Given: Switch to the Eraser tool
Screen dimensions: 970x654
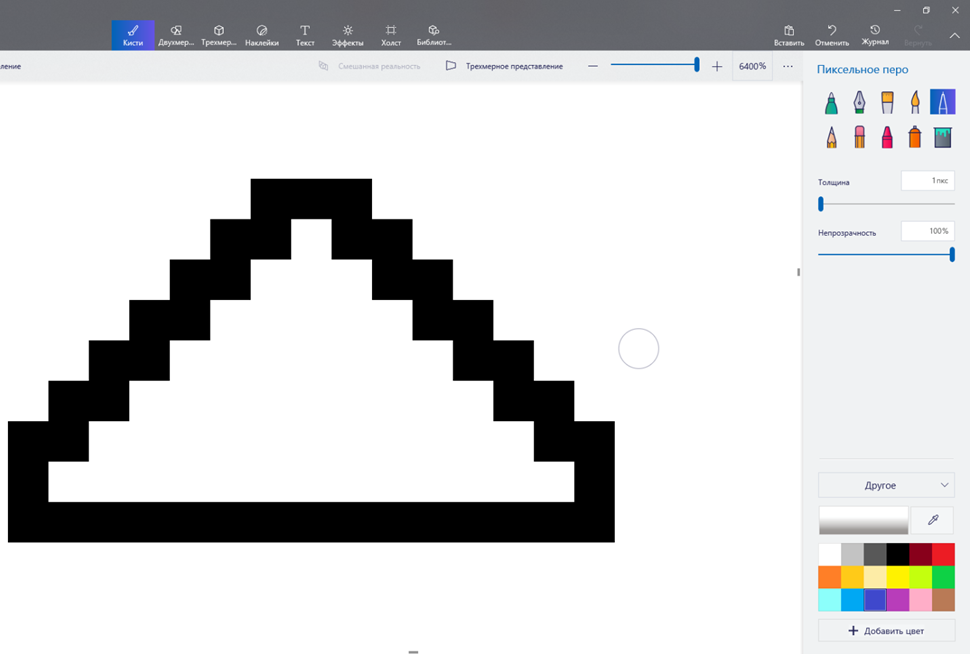Looking at the screenshot, I should (859, 137).
